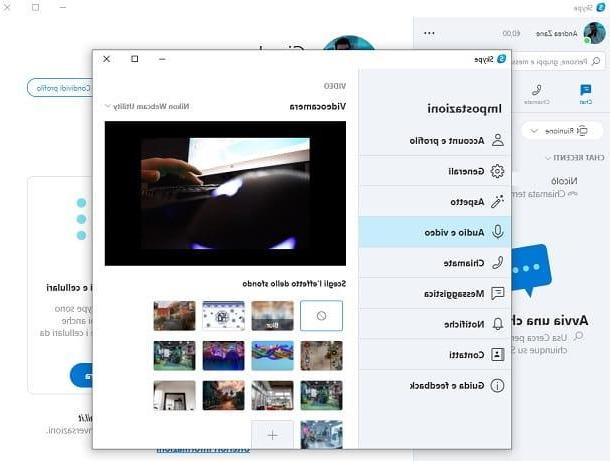Viewport: 610px width, 461px height.
Task: Choose the purple neon lights background thumbnail
Action: (223, 356)
